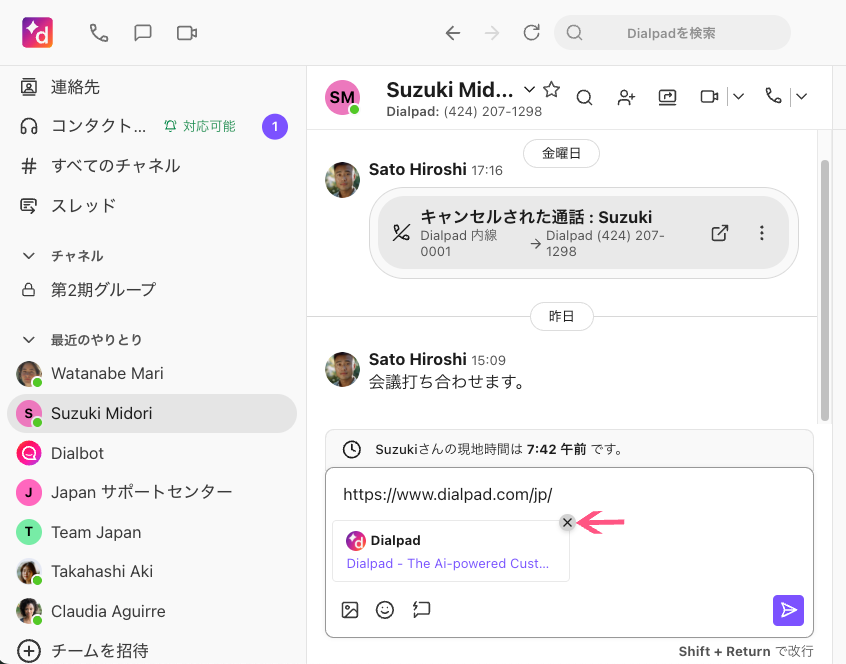The image size is (846, 664).
Task: Go forward with the right arrow
Action: pyautogui.click(x=492, y=33)
